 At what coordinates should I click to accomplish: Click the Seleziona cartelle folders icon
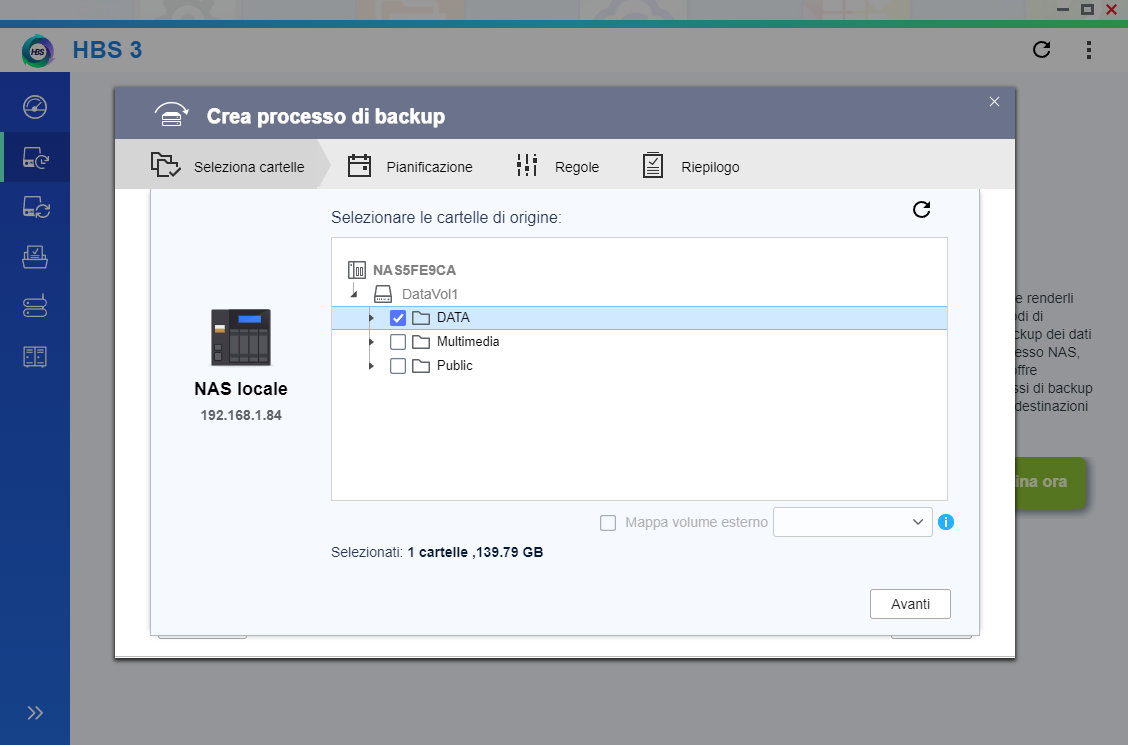tap(165, 165)
